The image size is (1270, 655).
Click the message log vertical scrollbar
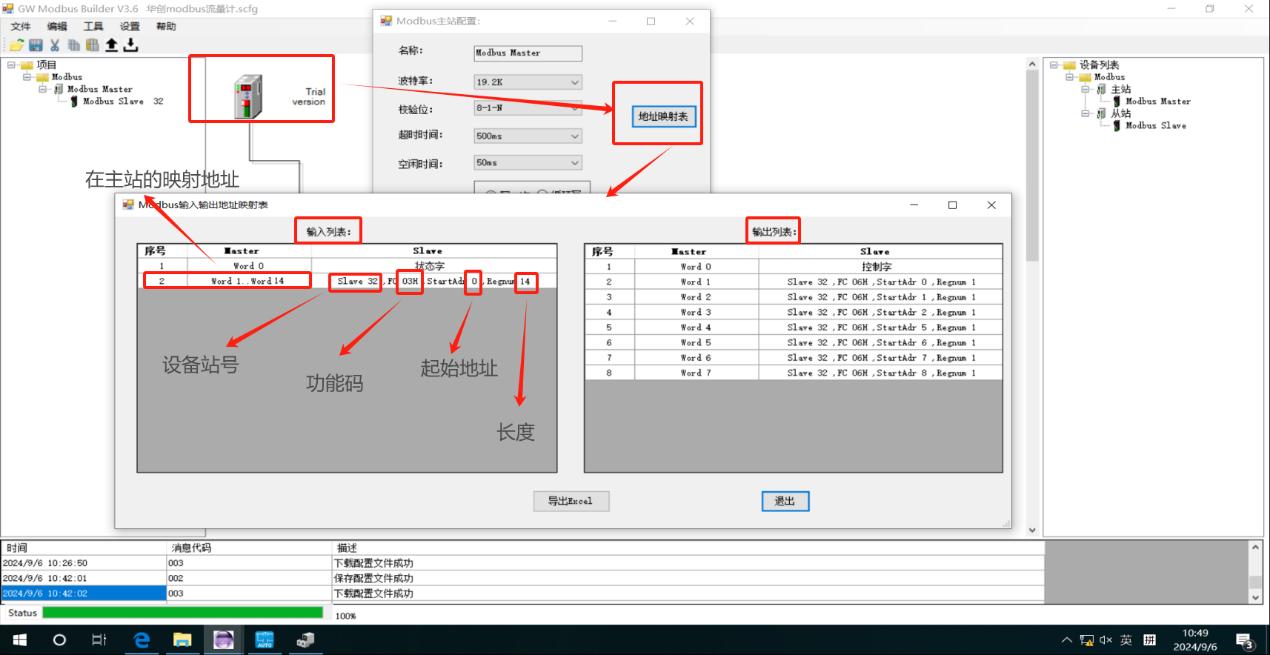pyautogui.click(x=1256, y=572)
